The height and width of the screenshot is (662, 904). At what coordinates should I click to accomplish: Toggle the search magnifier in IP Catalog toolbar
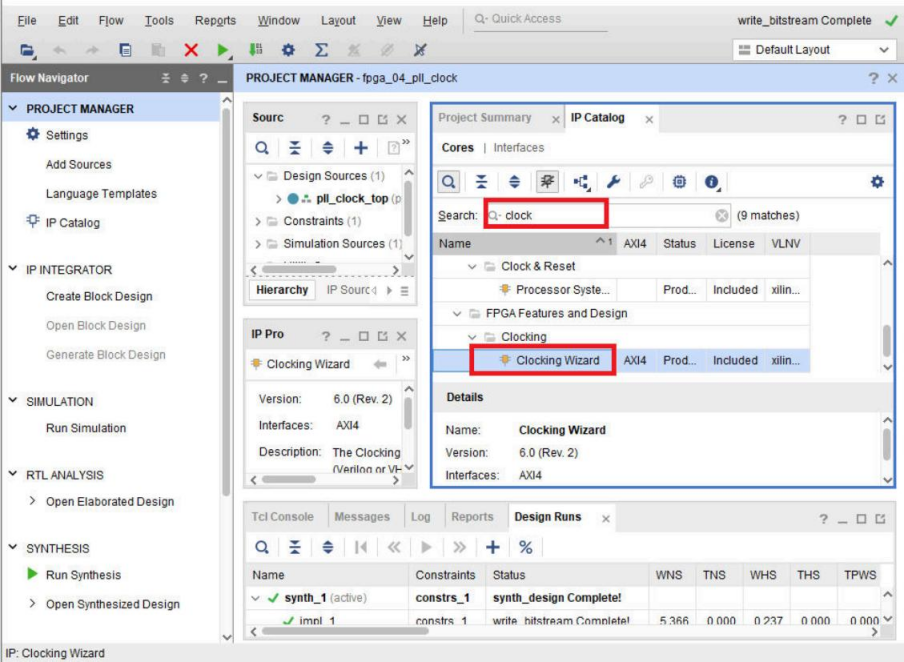coord(450,182)
